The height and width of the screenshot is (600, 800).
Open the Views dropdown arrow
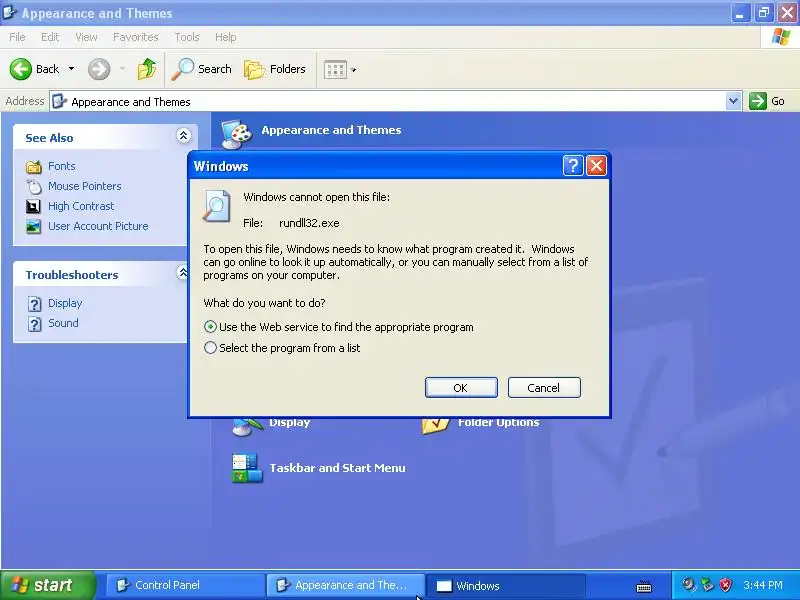tap(354, 70)
